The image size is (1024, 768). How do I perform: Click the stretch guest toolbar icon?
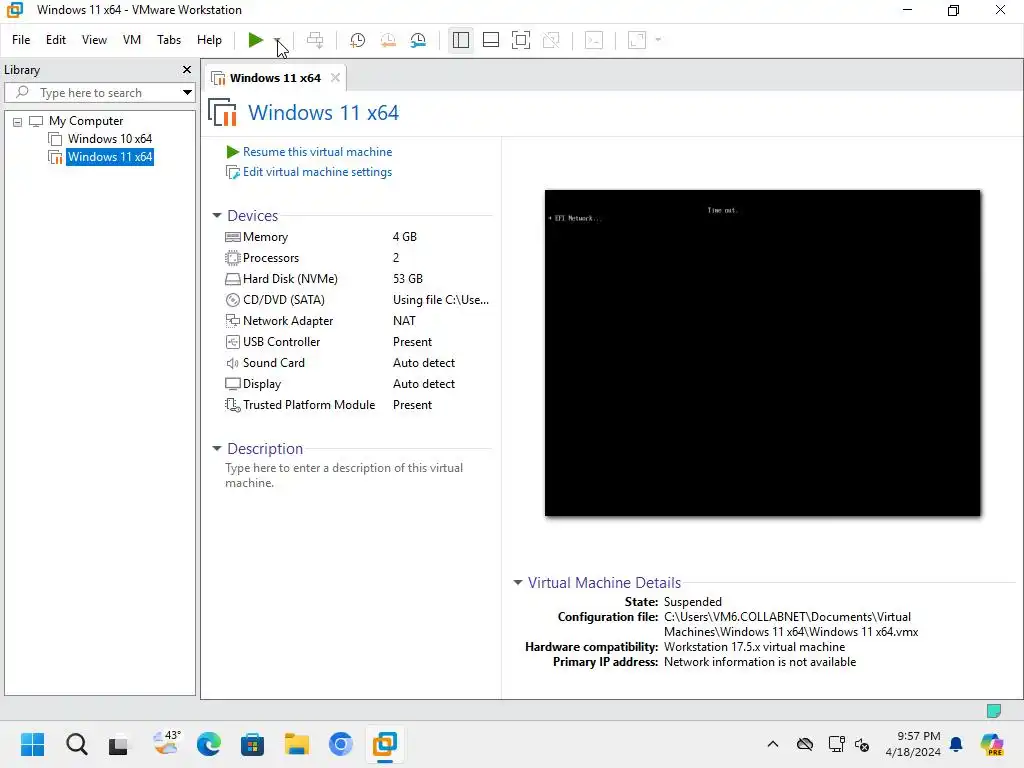point(637,40)
